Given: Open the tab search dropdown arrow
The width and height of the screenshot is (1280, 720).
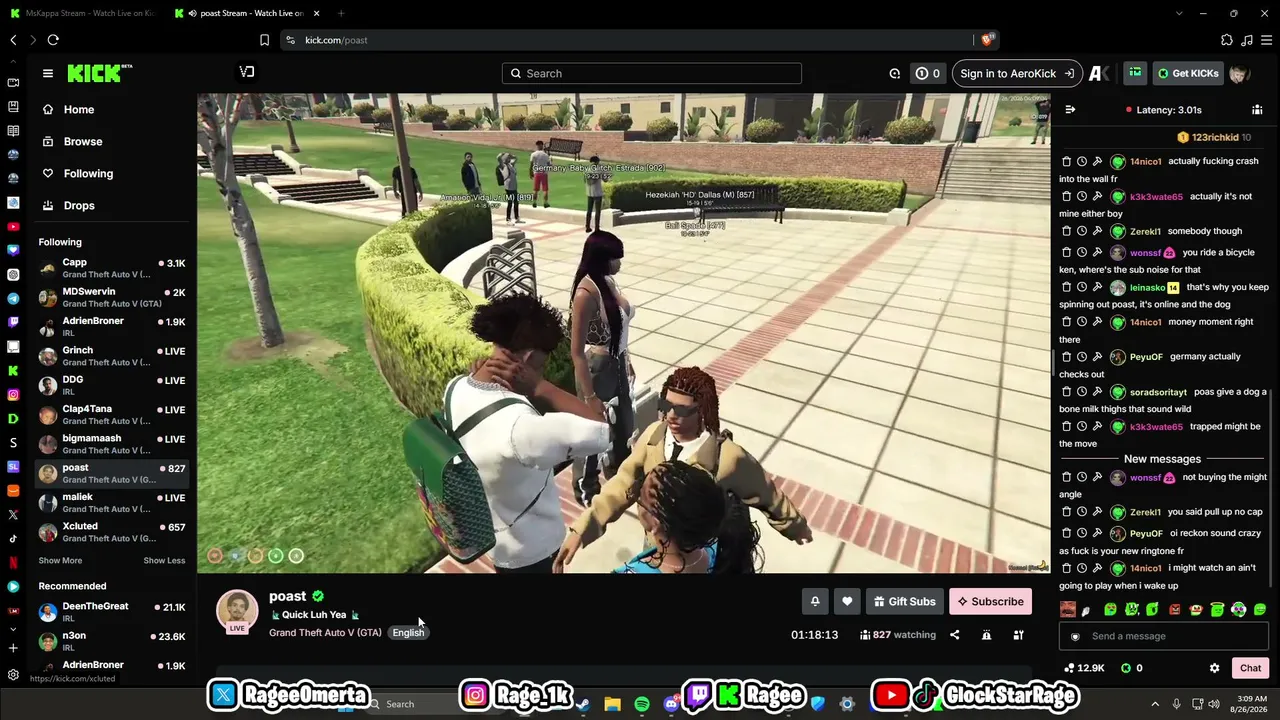Looking at the screenshot, I should click(1179, 13).
